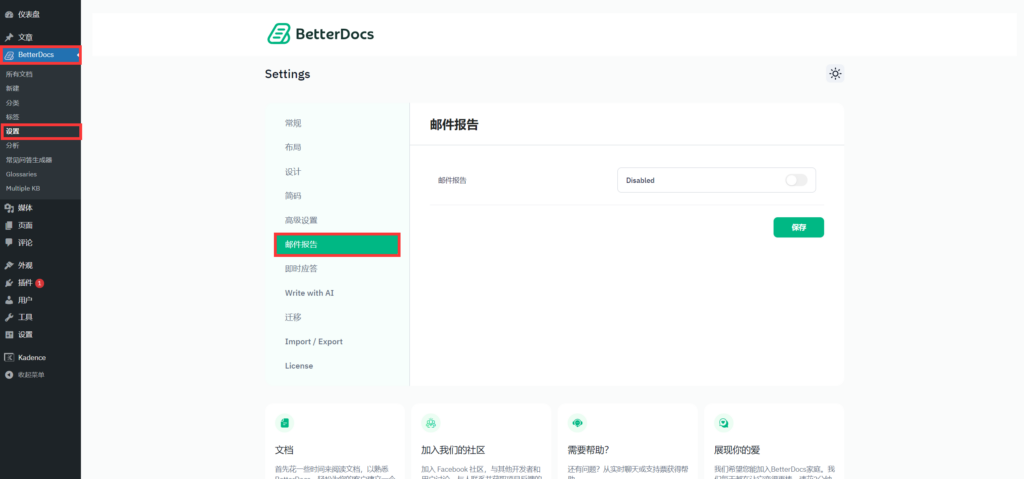Image resolution: width=1024 pixels, height=479 pixels.
Task: Click the settings icon beside sidebar 设置
Action: pyautogui.click(x=9, y=335)
